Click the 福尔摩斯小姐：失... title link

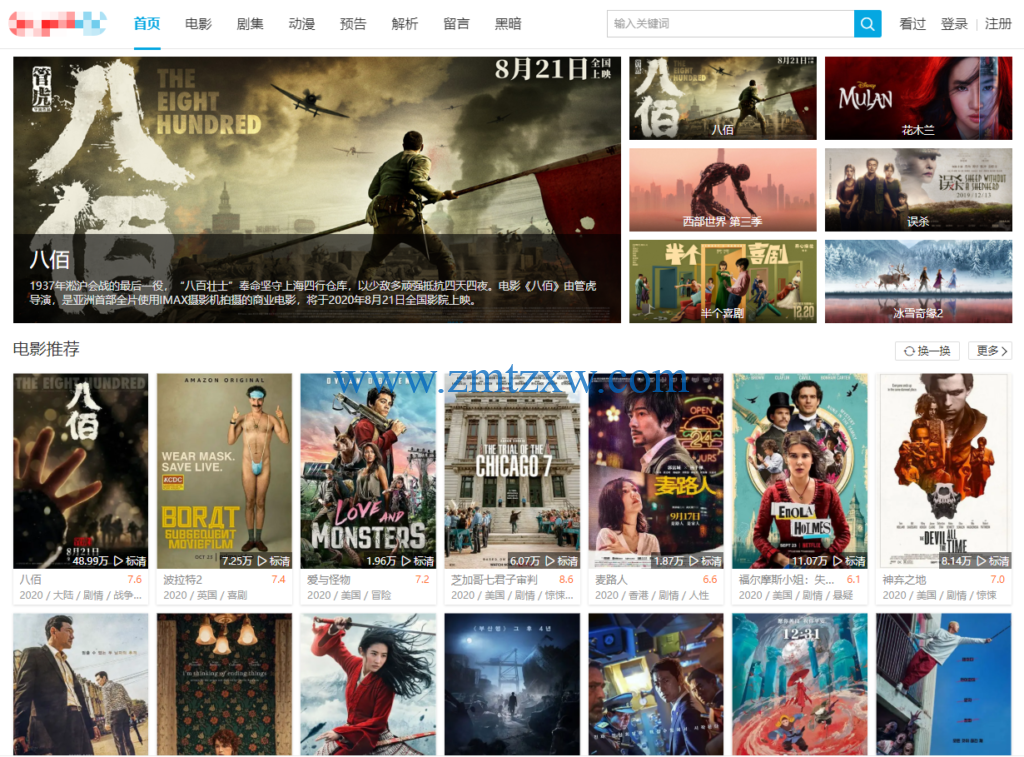tap(786, 579)
